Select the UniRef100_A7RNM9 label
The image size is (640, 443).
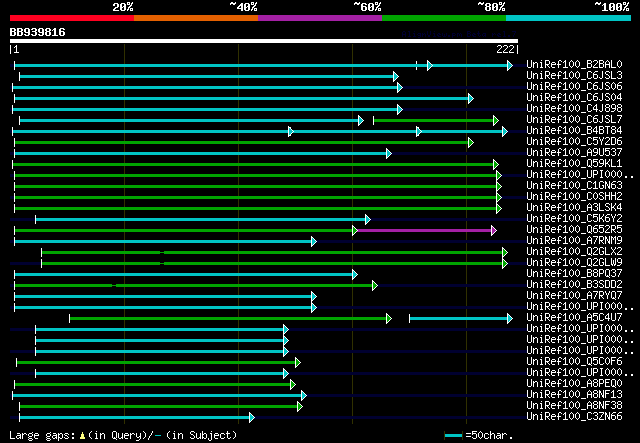(x=574, y=241)
